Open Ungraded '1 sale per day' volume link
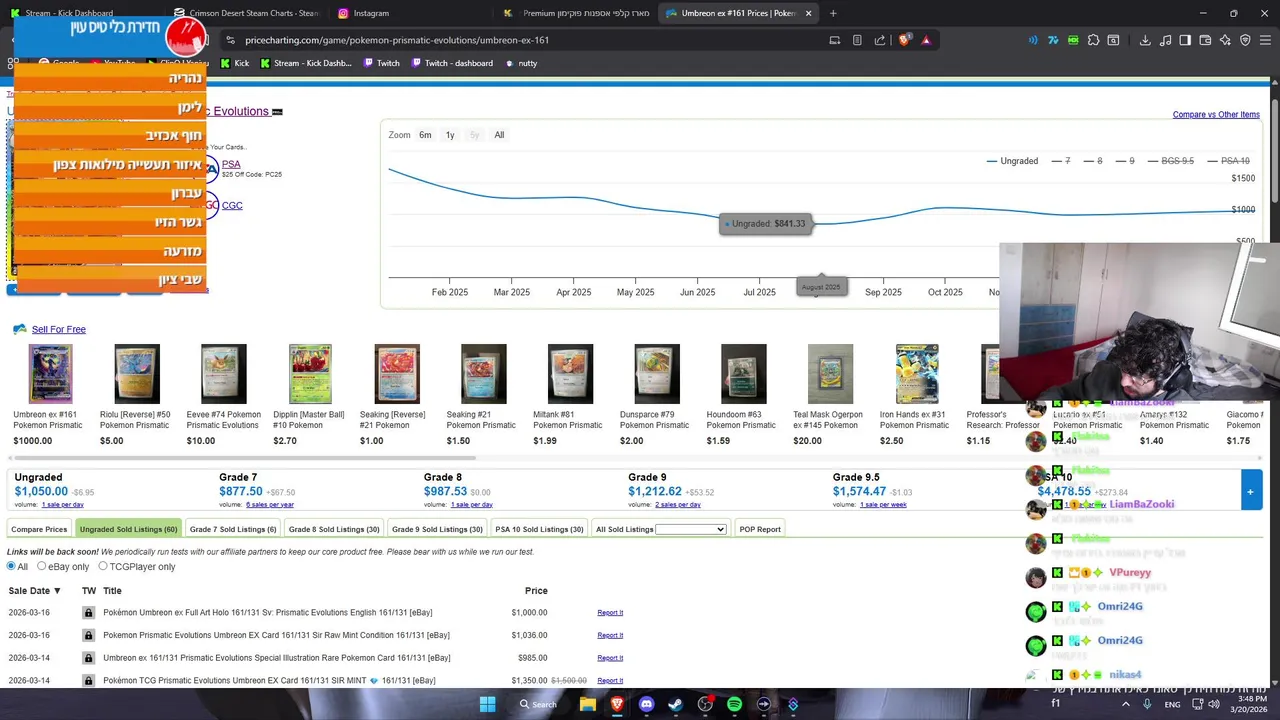The width and height of the screenshot is (1280, 720). click(x=62, y=505)
